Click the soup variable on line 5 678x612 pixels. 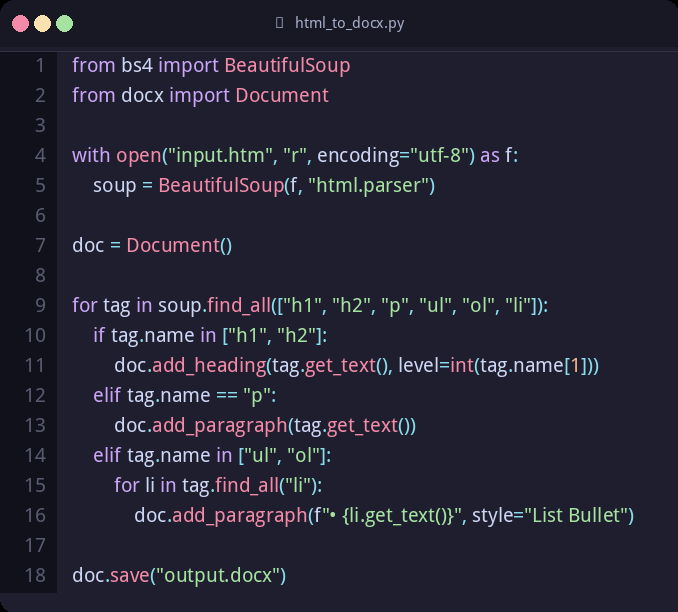[x=115, y=186]
